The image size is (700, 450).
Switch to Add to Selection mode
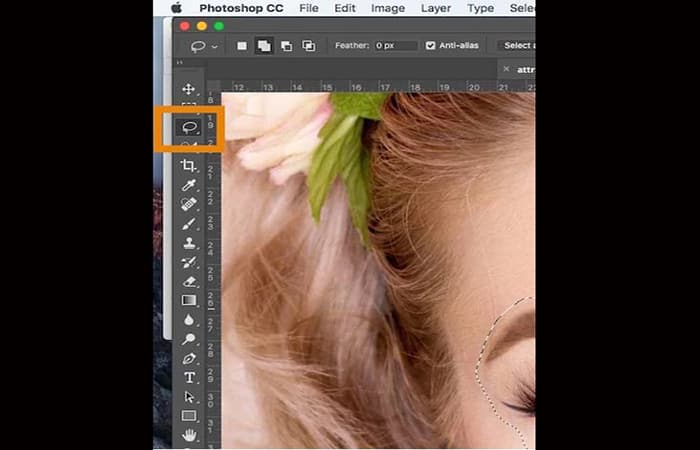[x=264, y=46]
